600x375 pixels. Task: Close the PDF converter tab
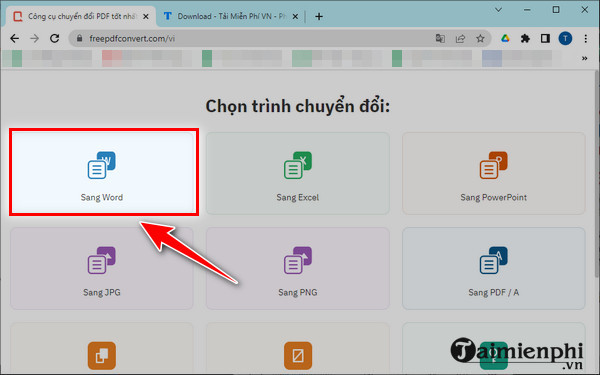tap(145, 16)
